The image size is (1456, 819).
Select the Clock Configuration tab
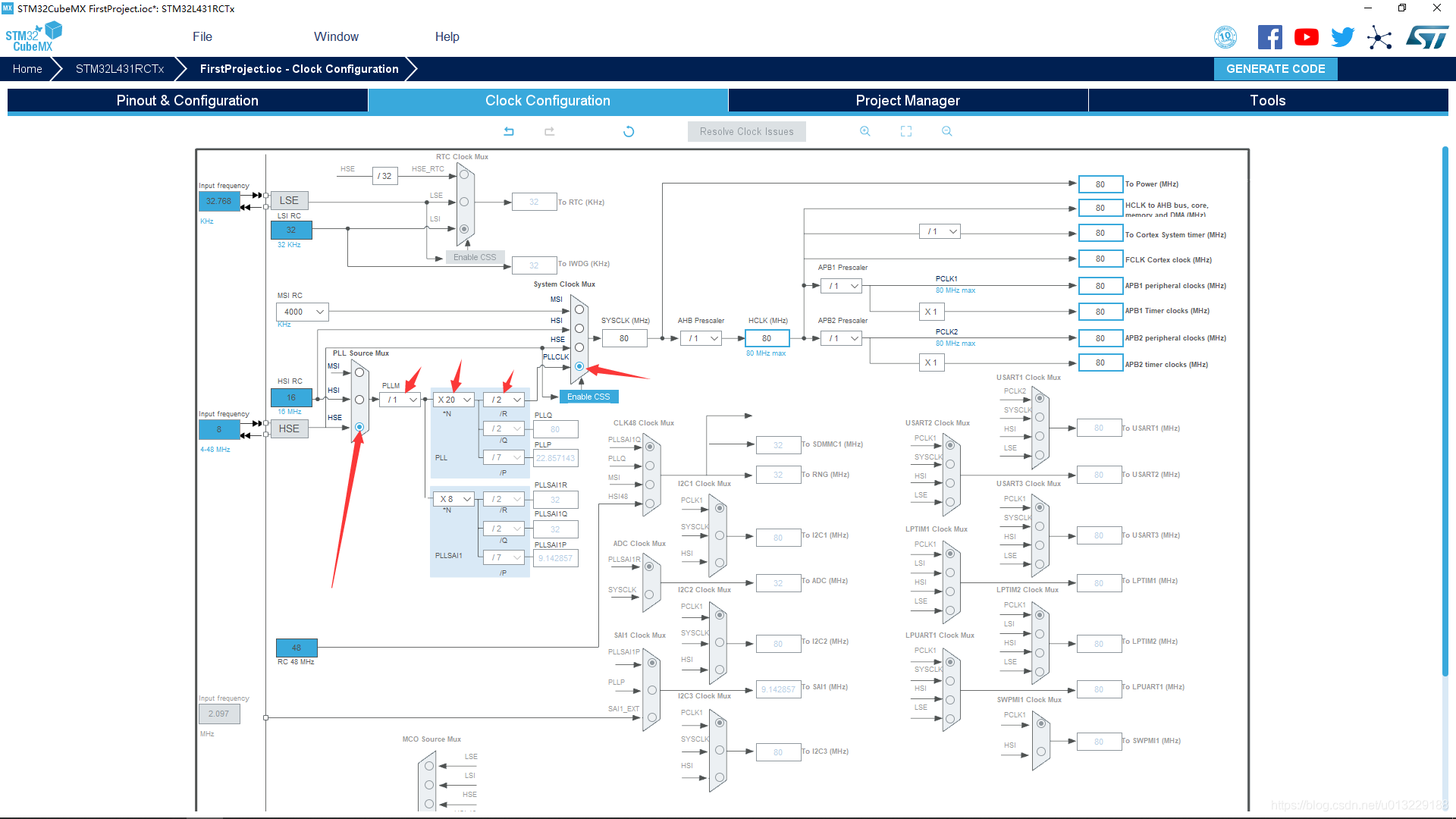coord(548,100)
